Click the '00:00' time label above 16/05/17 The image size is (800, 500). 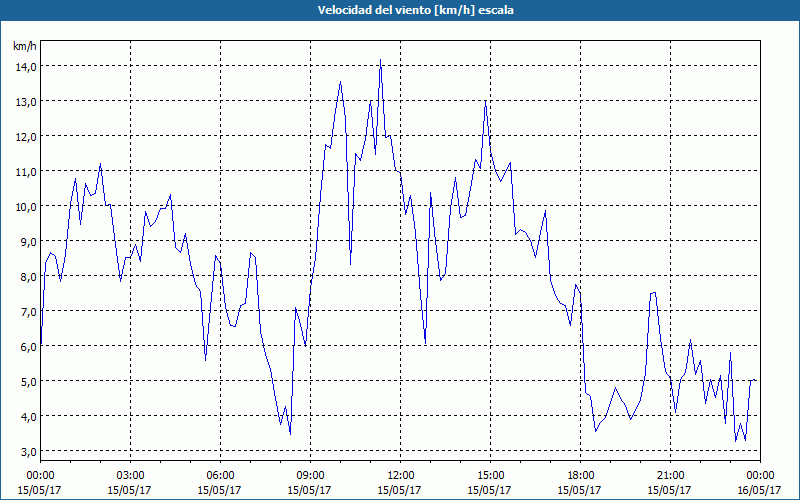(761, 476)
